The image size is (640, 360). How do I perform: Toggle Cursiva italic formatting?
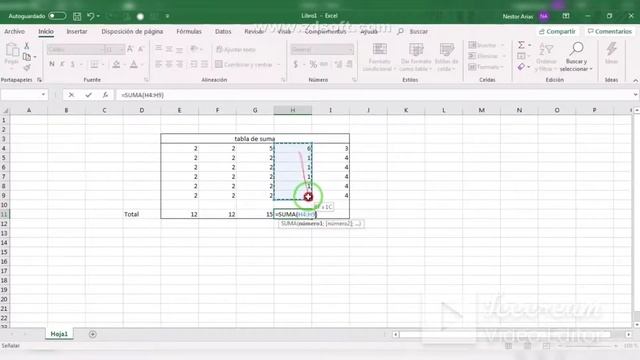click(62, 64)
